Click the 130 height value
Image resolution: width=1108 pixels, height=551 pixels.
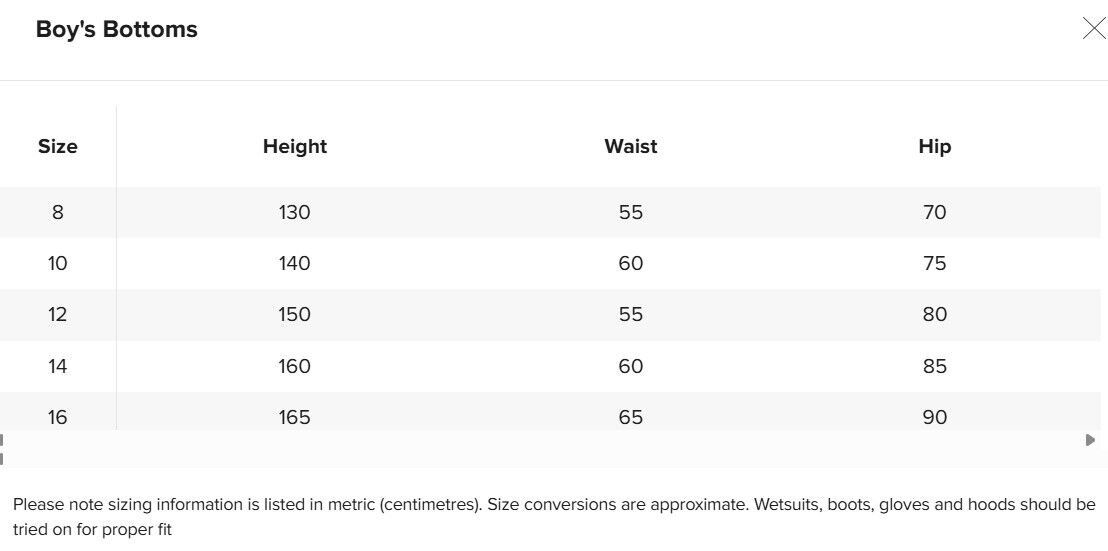[x=295, y=212]
